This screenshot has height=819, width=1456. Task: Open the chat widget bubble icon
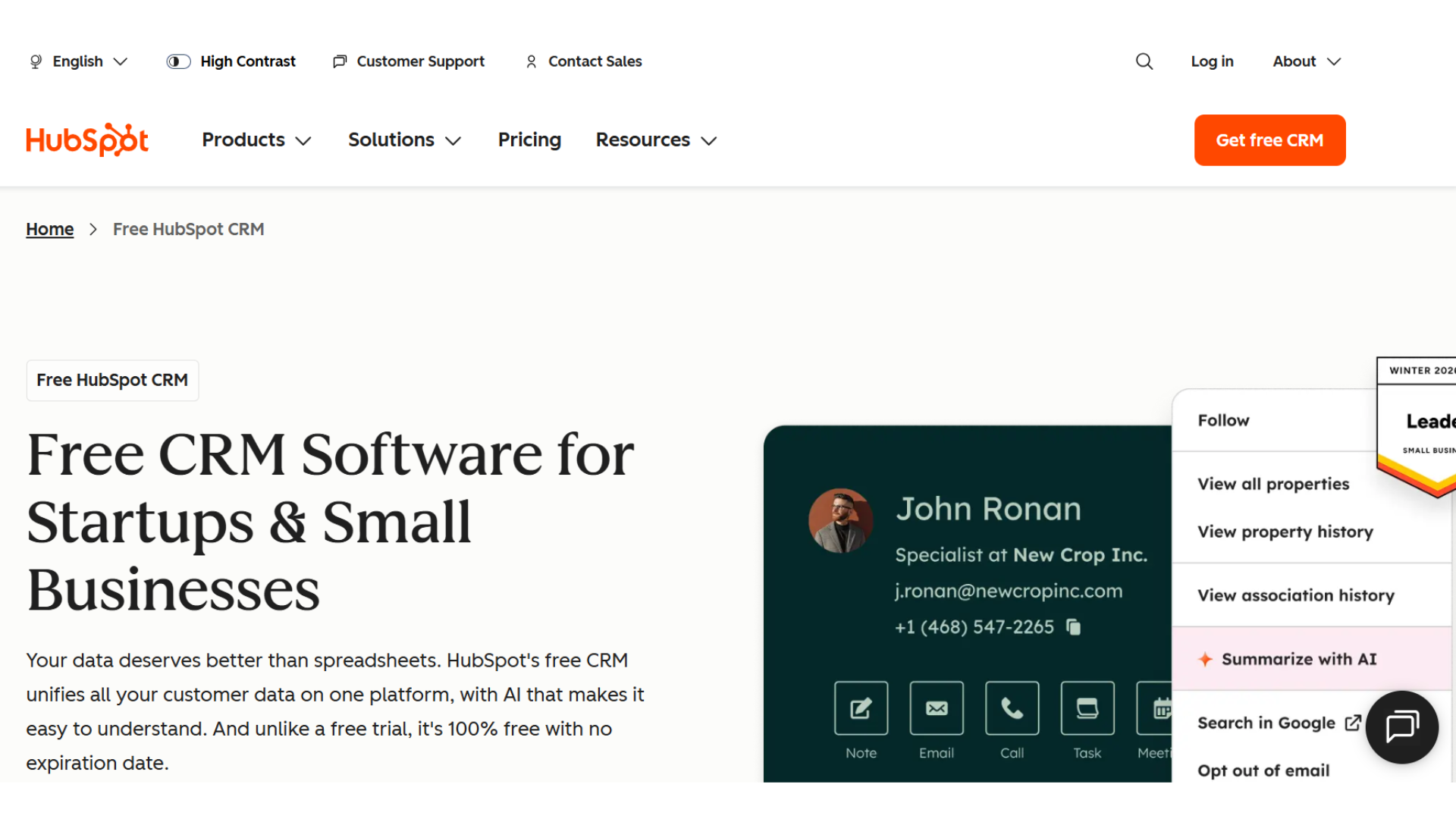pyautogui.click(x=1402, y=726)
